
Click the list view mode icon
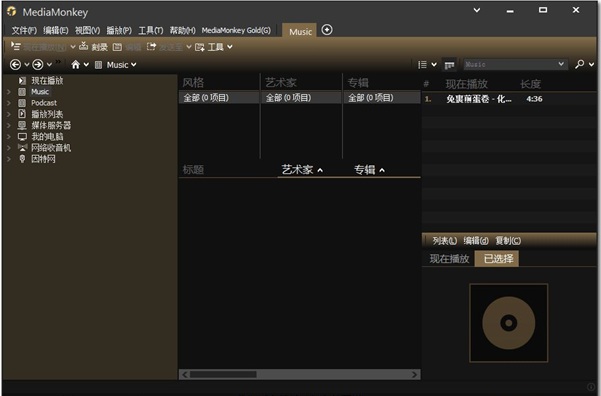(422, 64)
